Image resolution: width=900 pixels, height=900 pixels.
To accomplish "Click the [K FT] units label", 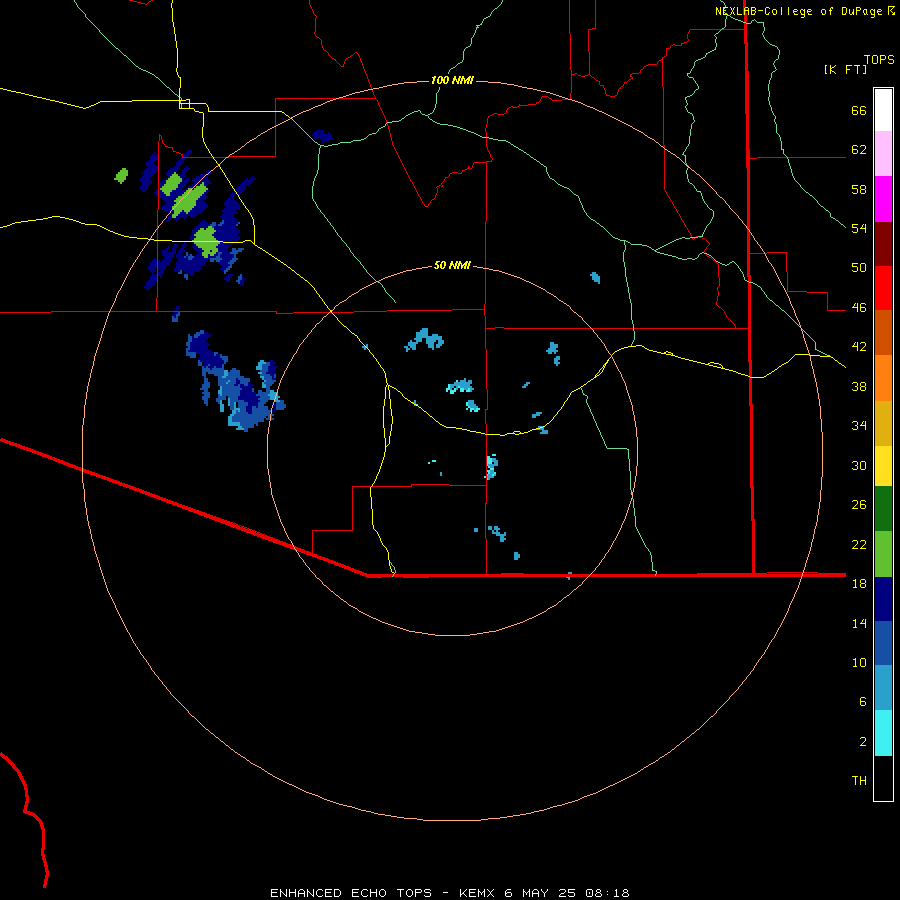I will pos(845,69).
